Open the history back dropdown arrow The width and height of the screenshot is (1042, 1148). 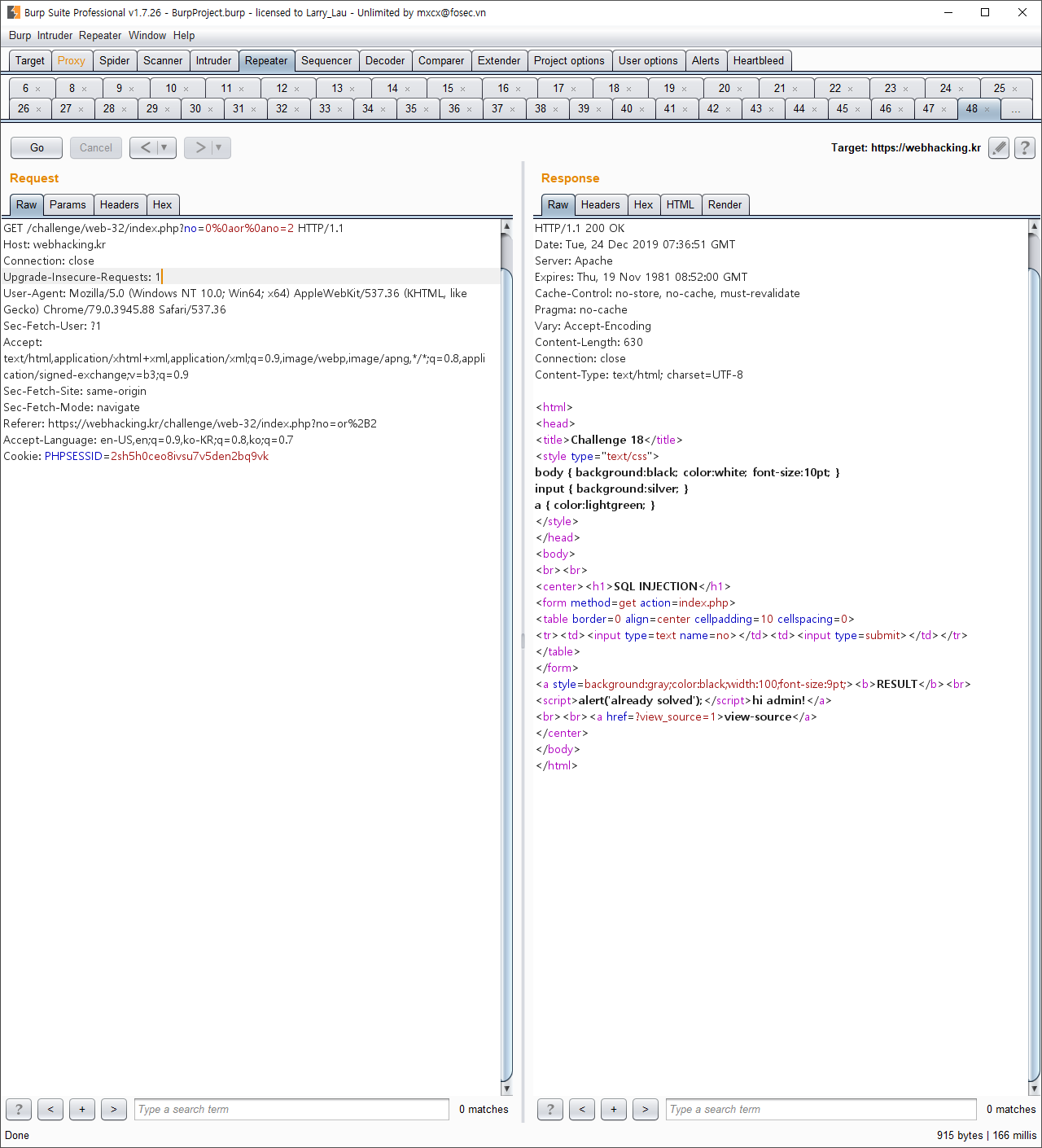click(x=164, y=147)
